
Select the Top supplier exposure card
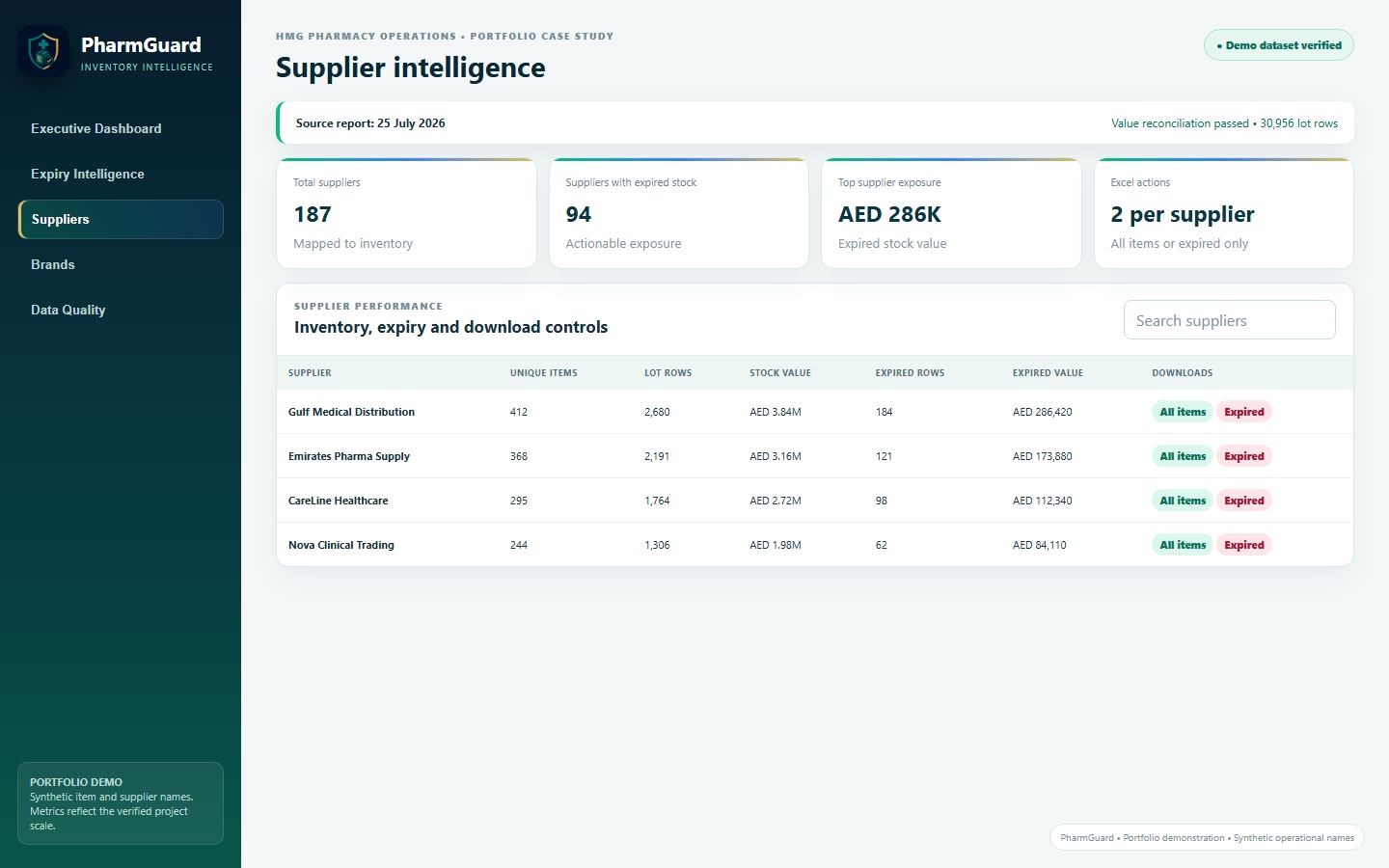point(951,213)
